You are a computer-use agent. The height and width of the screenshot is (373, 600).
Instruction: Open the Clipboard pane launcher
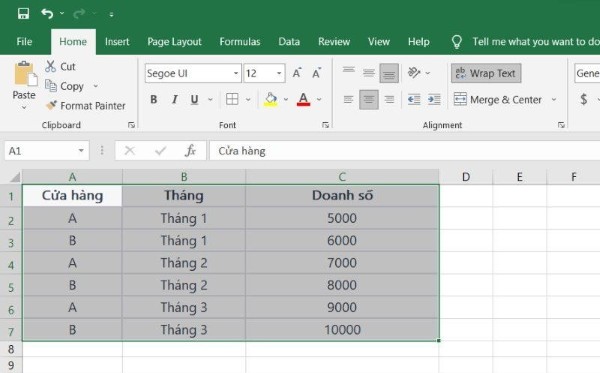tap(131, 125)
